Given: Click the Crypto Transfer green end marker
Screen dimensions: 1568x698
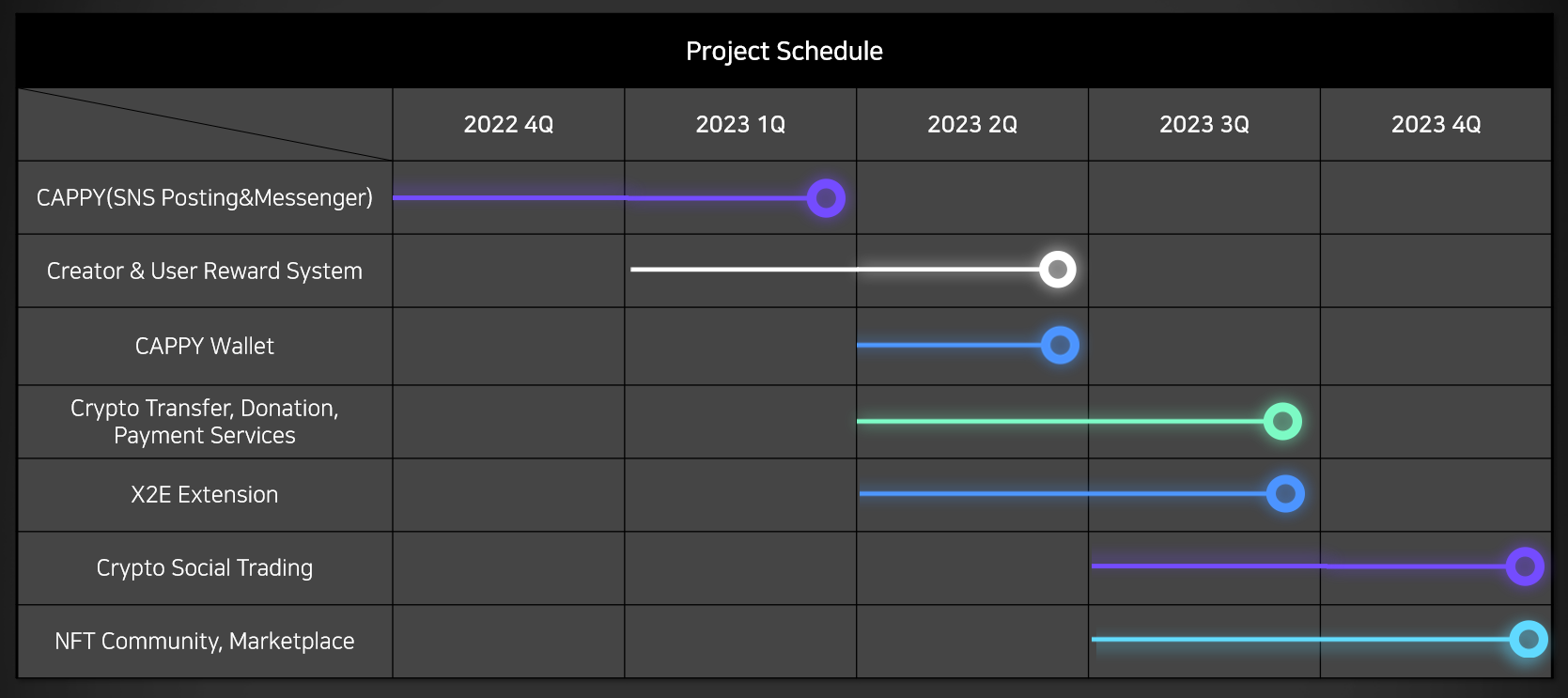Looking at the screenshot, I should 1282,421.
